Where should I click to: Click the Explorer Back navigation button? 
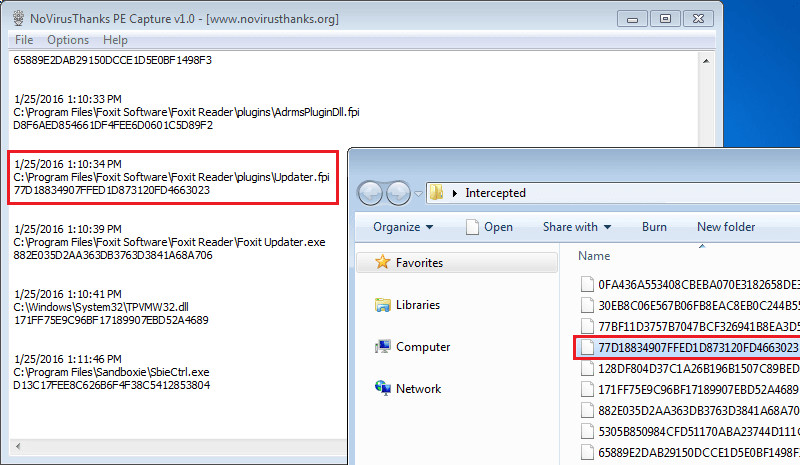point(370,193)
